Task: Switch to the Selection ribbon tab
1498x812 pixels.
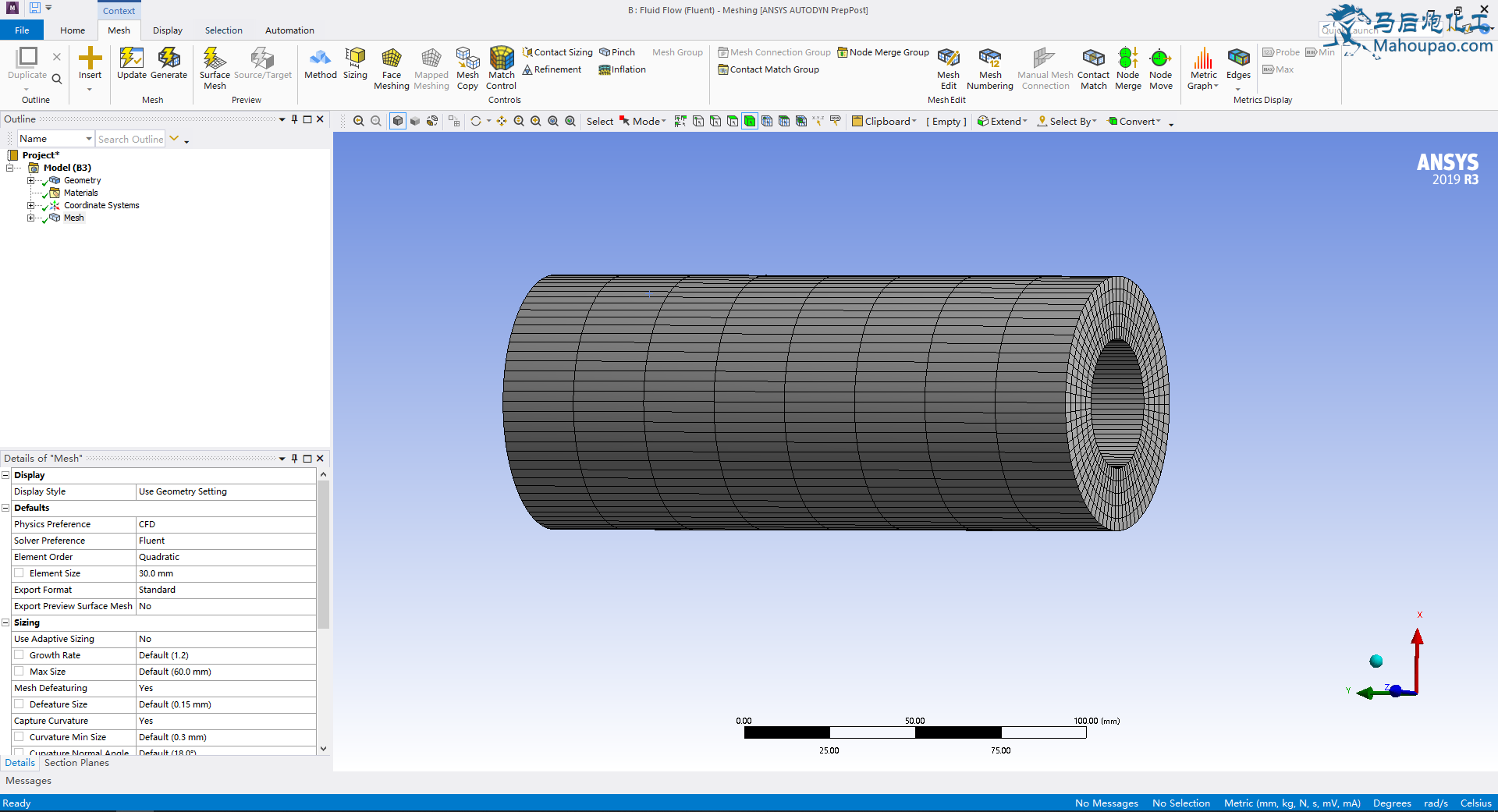Action: pos(224,30)
